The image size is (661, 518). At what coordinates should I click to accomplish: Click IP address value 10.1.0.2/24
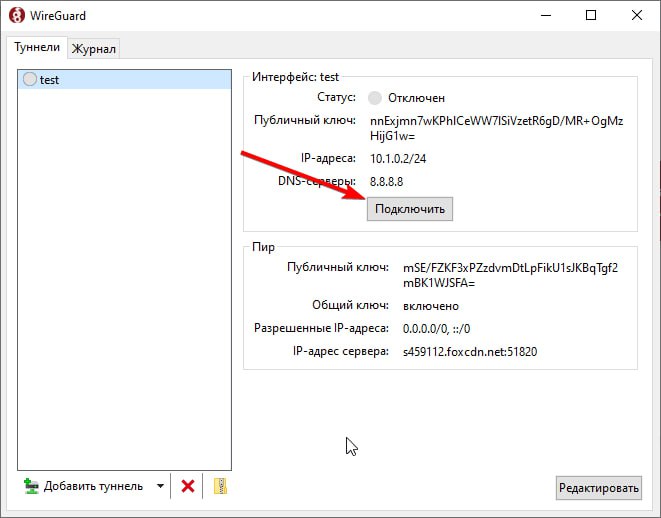click(398, 159)
